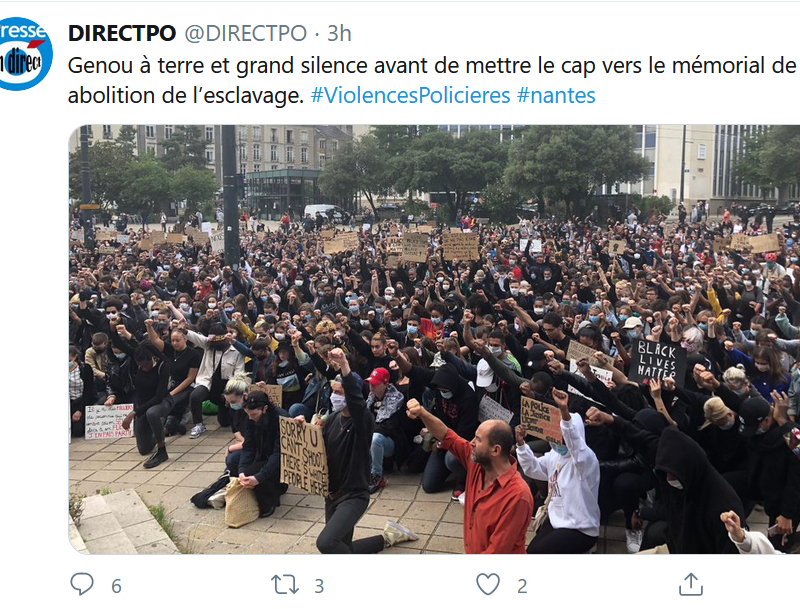Open the 3h timestamp link

pyautogui.click(x=339, y=34)
